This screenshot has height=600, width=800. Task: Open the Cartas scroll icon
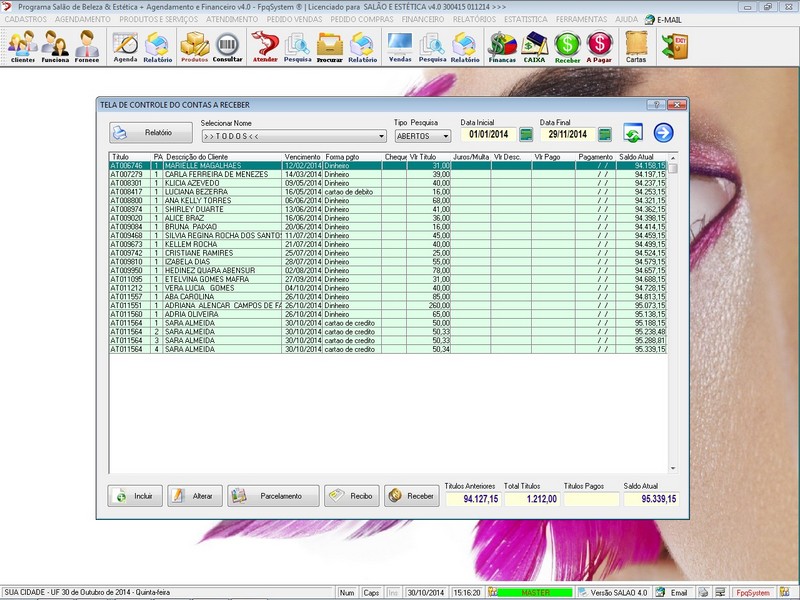(636, 46)
